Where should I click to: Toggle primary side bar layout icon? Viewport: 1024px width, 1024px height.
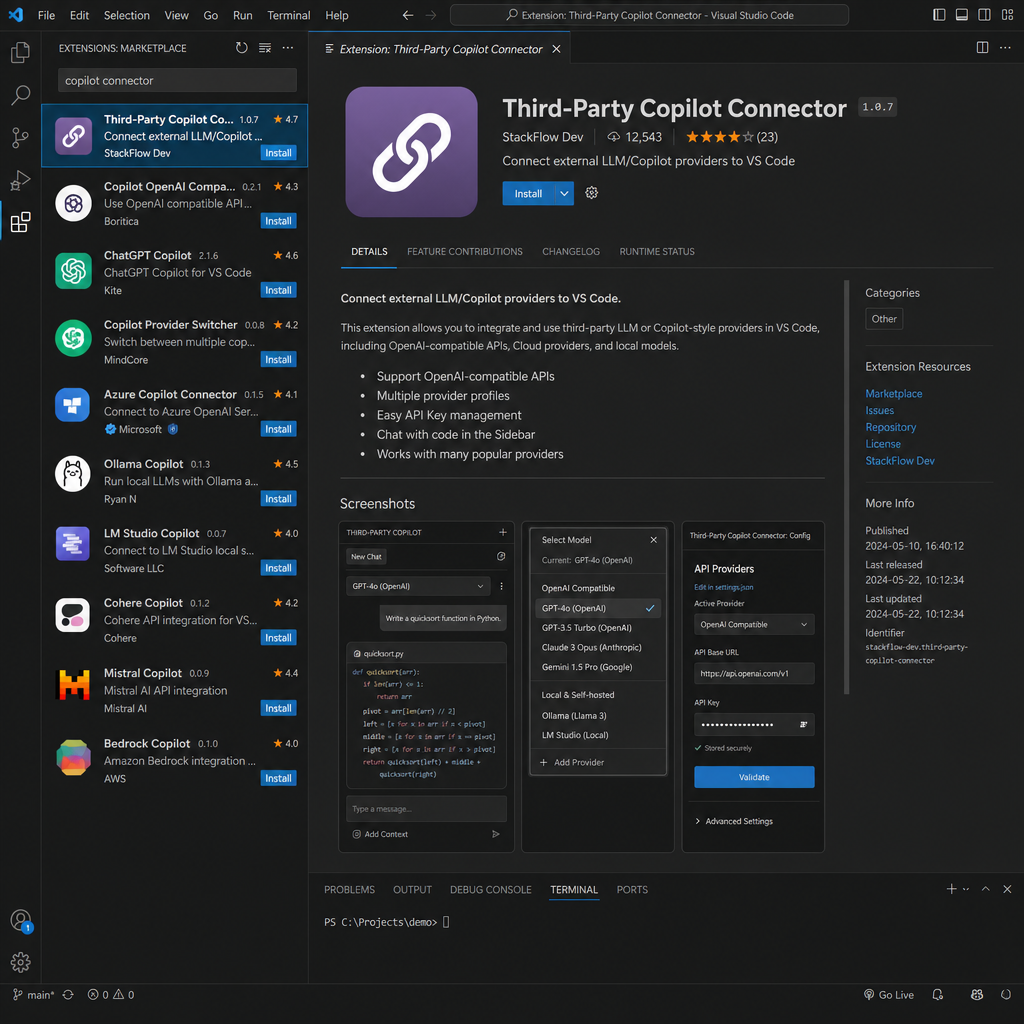[939, 14]
